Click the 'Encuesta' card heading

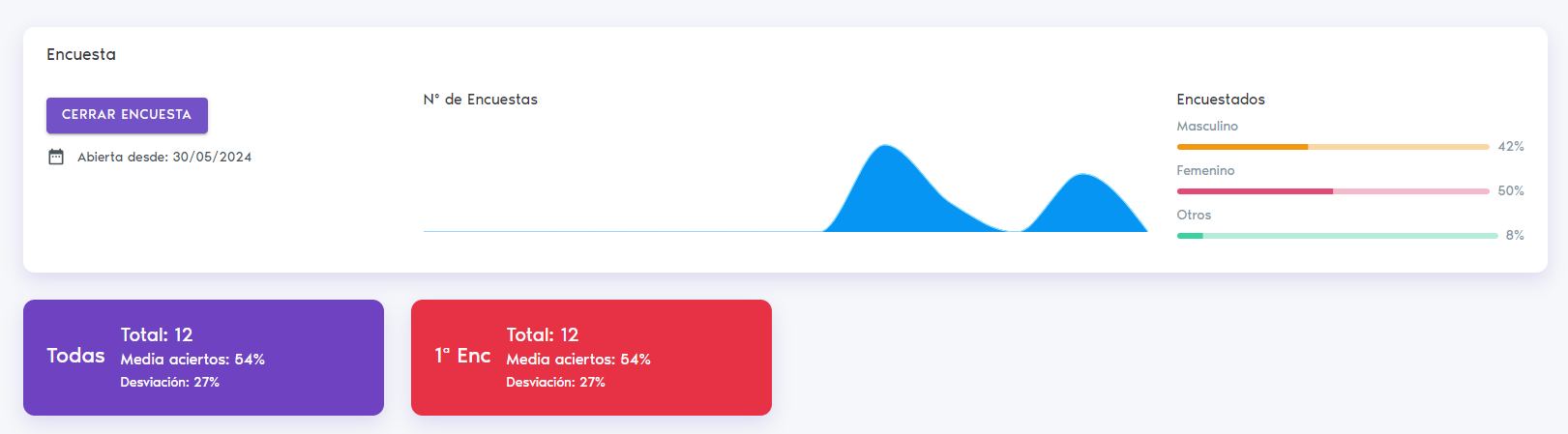pyautogui.click(x=81, y=55)
